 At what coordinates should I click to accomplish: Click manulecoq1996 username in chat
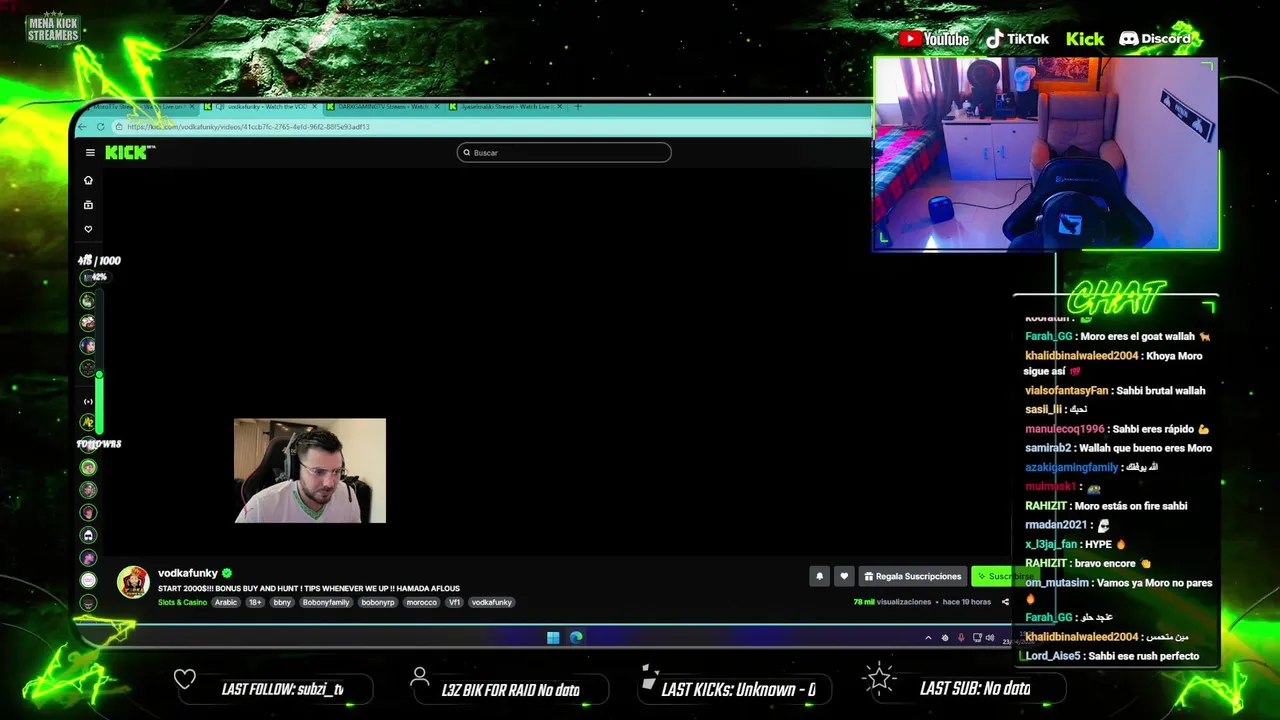[1064, 429]
